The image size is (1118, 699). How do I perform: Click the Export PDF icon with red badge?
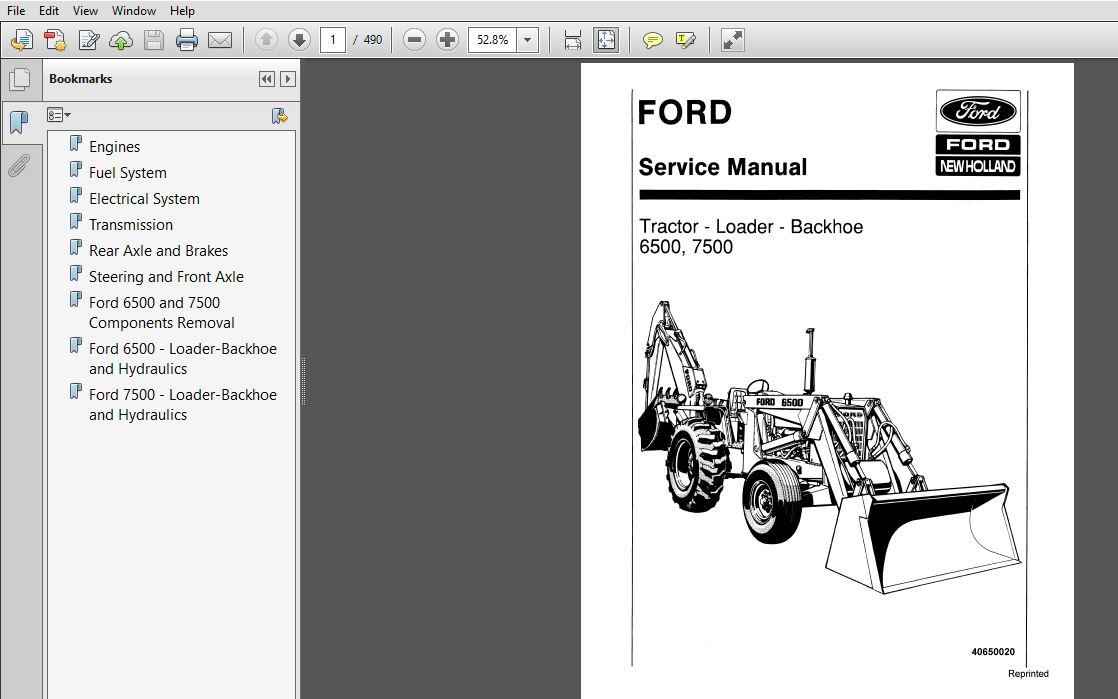[x=55, y=40]
